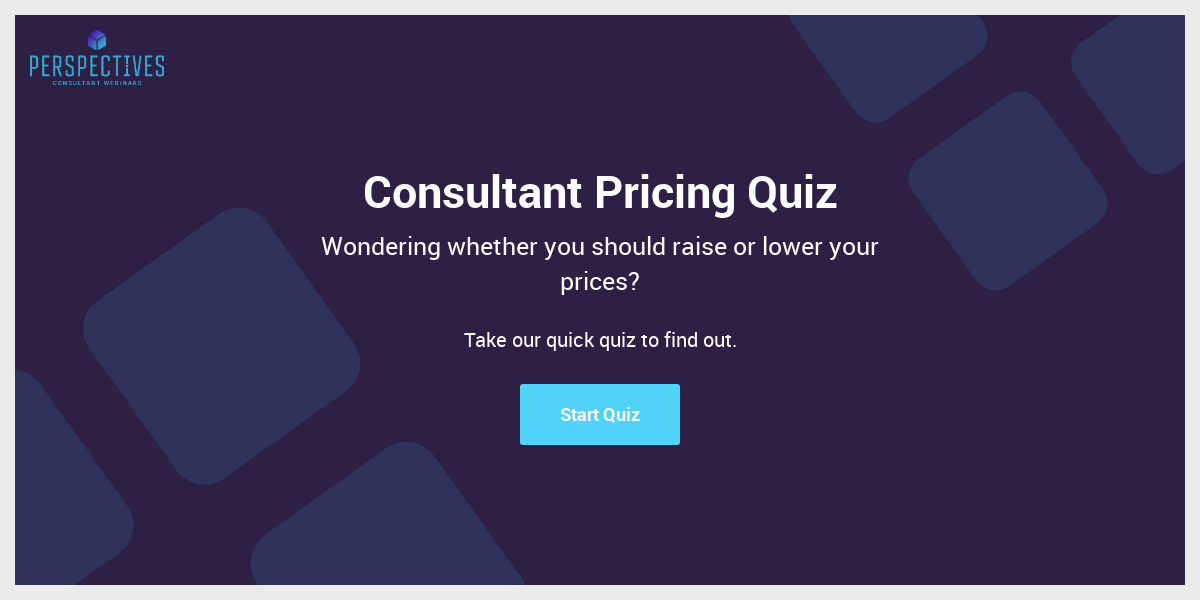Click the "CONSULTANT WEBINARS" tagline under the logo
The width and height of the screenshot is (1200, 600).
coord(96,84)
